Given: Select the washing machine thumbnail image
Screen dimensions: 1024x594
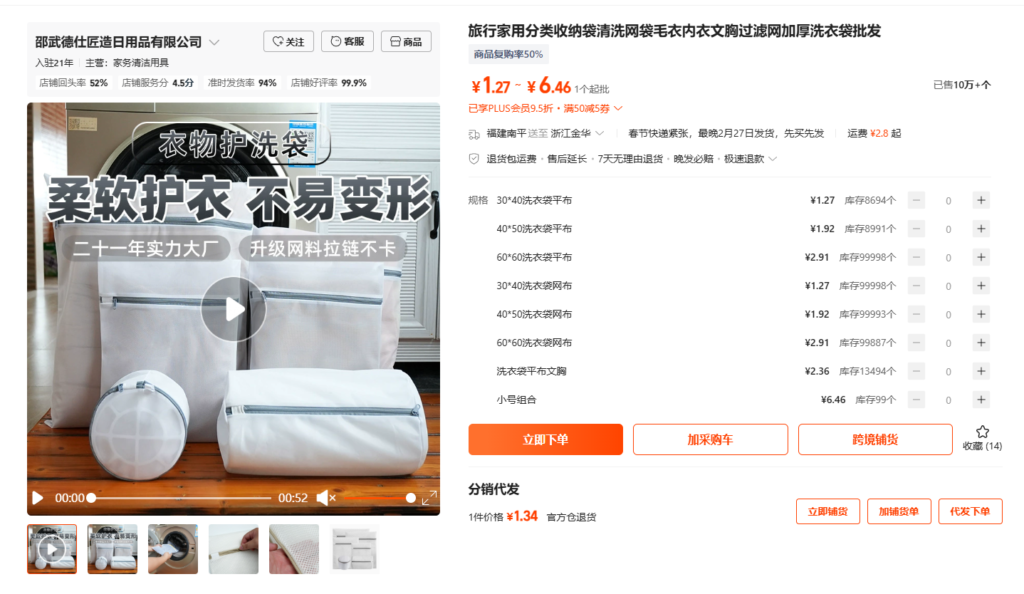Looking at the screenshot, I should pyautogui.click(x=172, y=549).
